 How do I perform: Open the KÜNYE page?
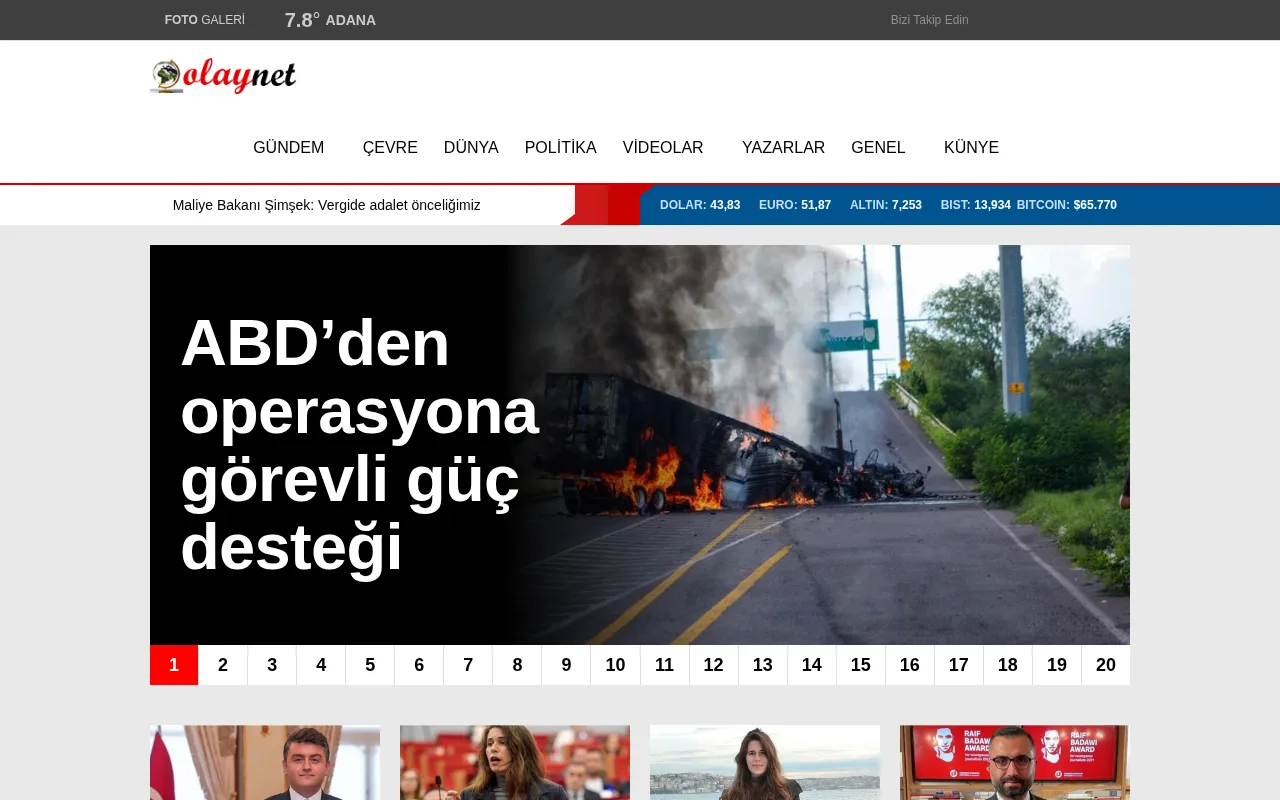(971, 147)
